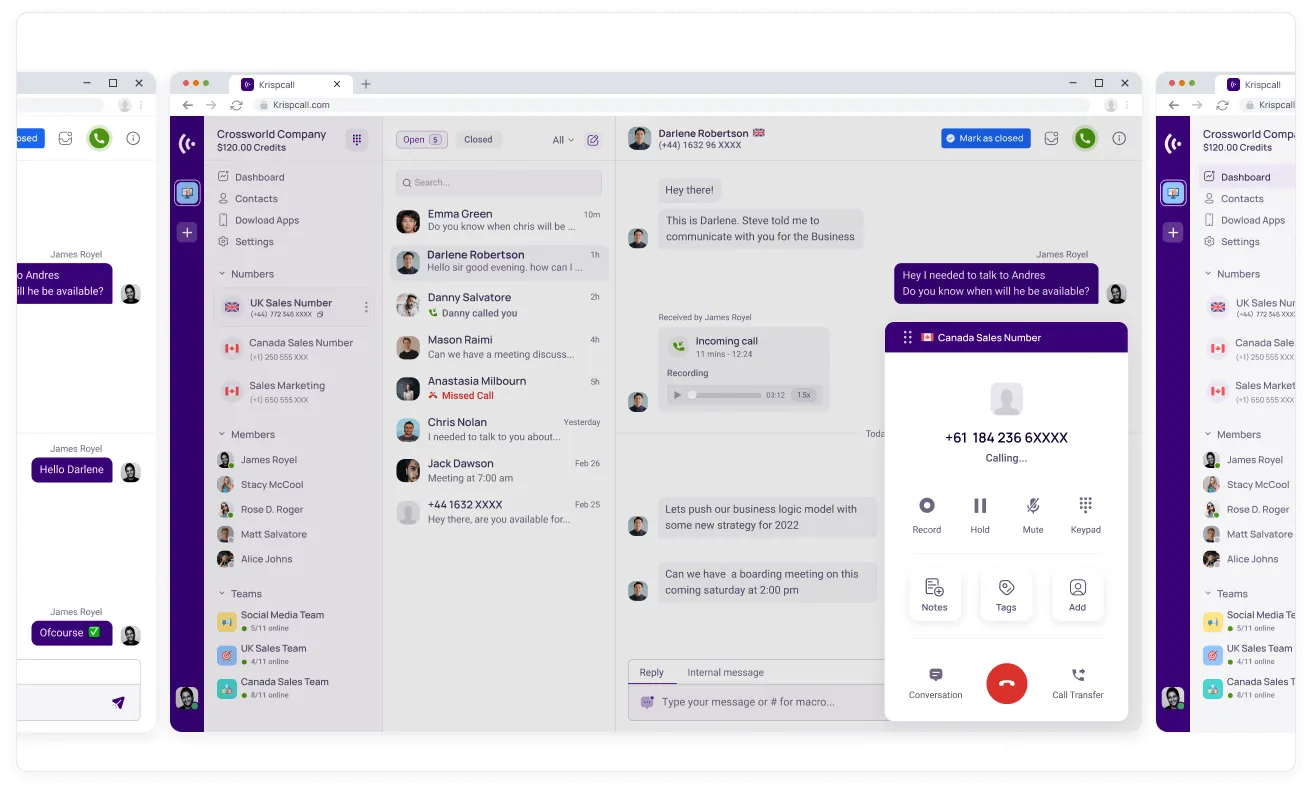
Task: Add a workspace with plus icon
Action: point(187,232)
